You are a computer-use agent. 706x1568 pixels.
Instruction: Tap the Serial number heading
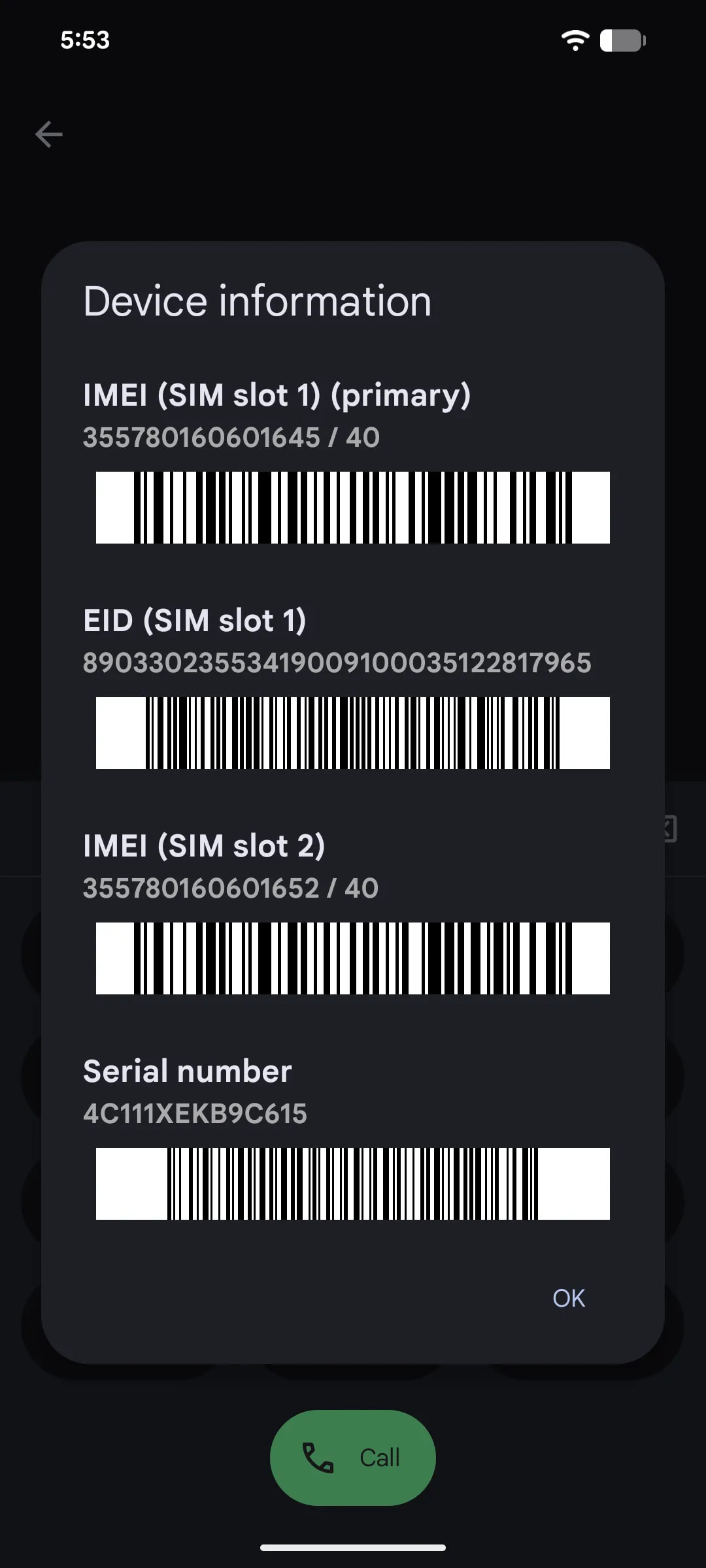pyautogui.click(x=188, y=1071)
